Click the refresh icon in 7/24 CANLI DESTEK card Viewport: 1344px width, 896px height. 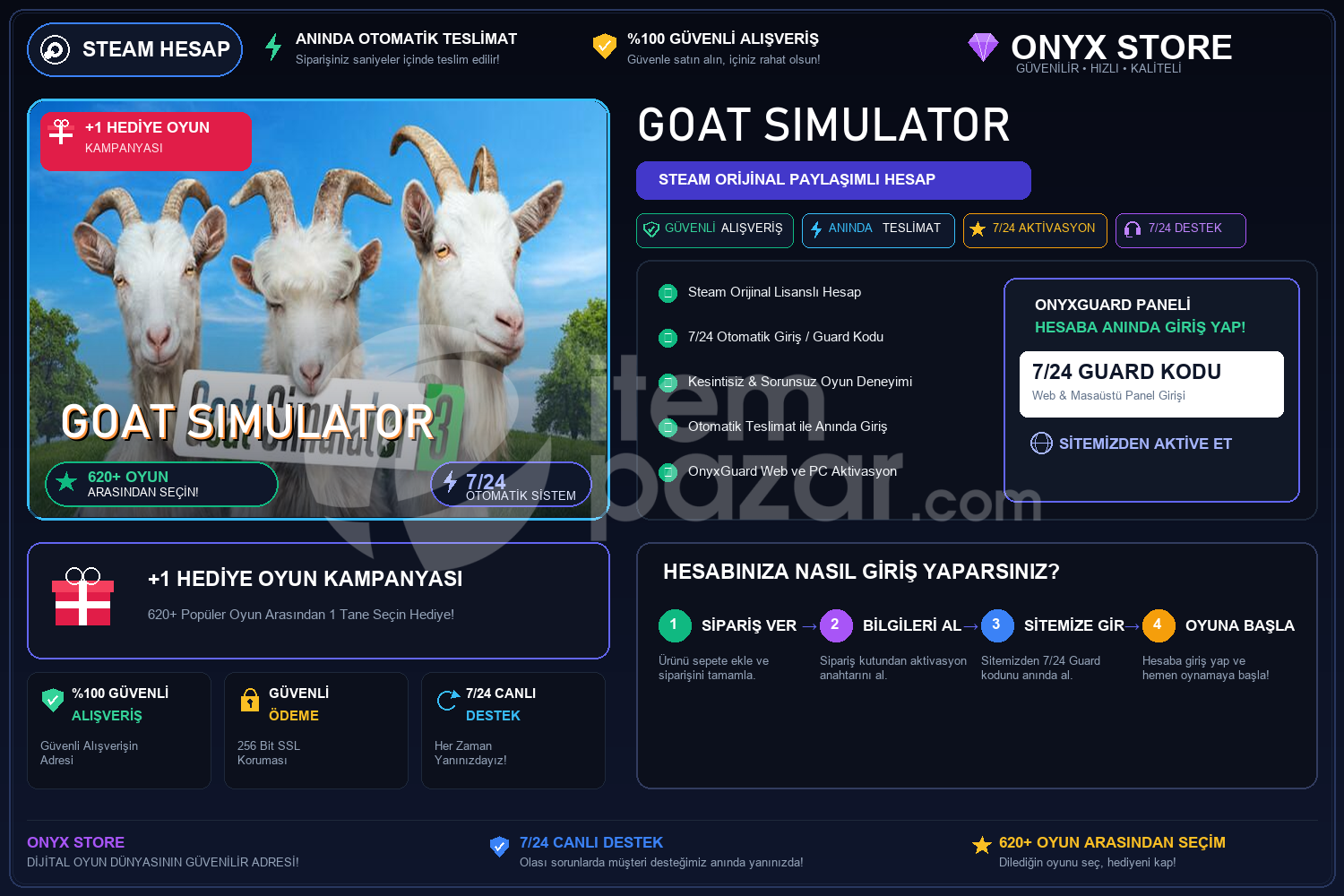447,700
